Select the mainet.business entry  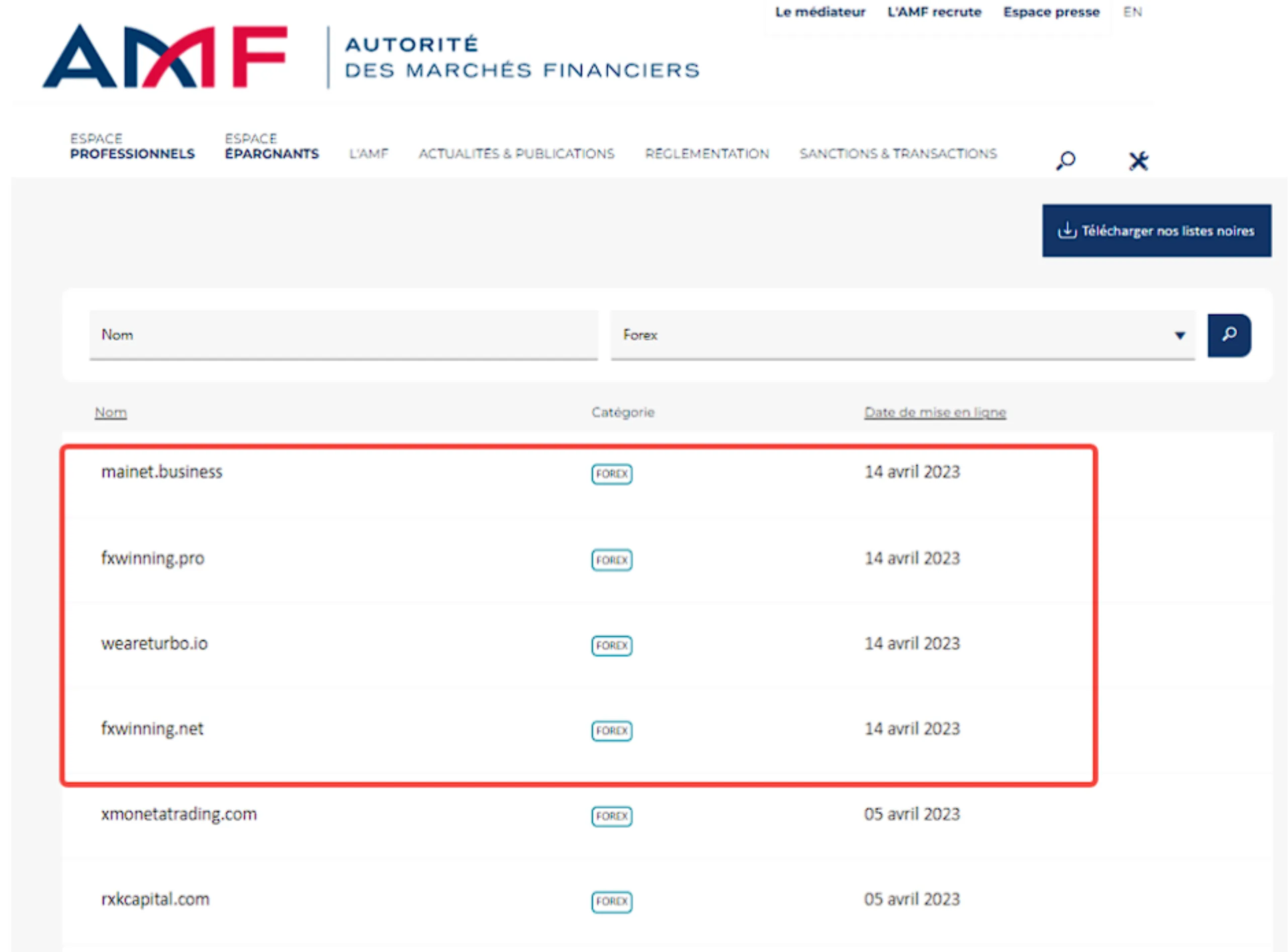[162, 472]
